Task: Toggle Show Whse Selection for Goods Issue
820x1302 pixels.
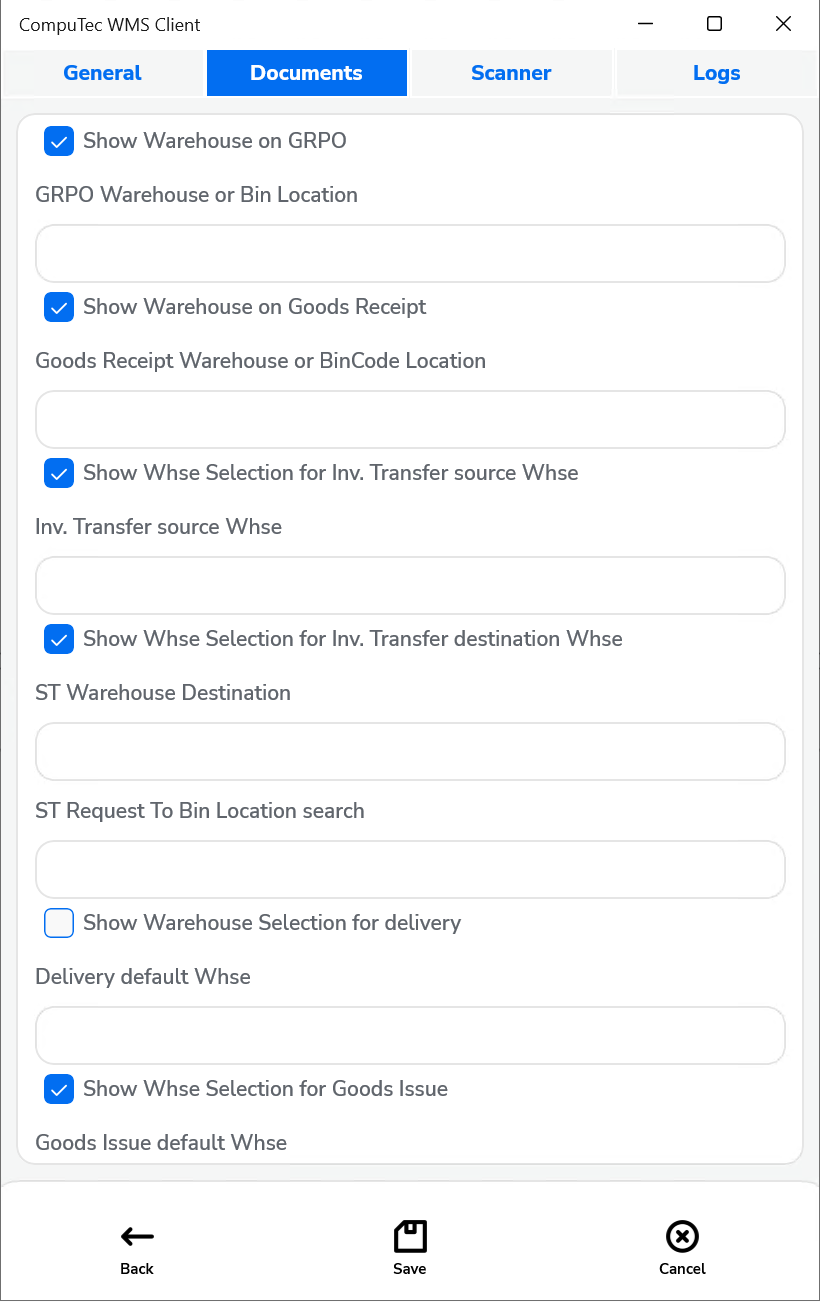Action: (58, 1089)
